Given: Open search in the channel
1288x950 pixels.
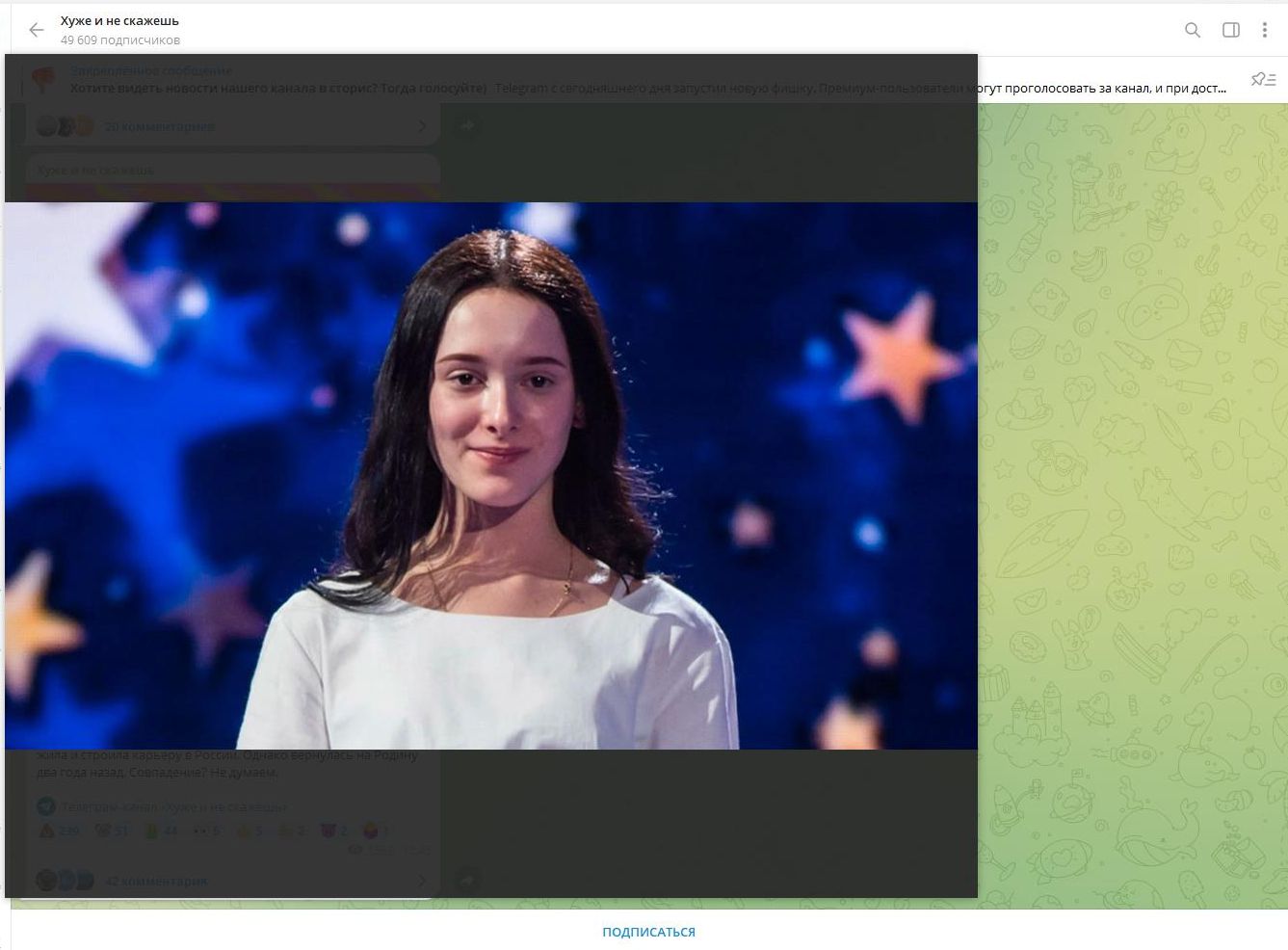Looking at the screenshot, I should 1193,30.
